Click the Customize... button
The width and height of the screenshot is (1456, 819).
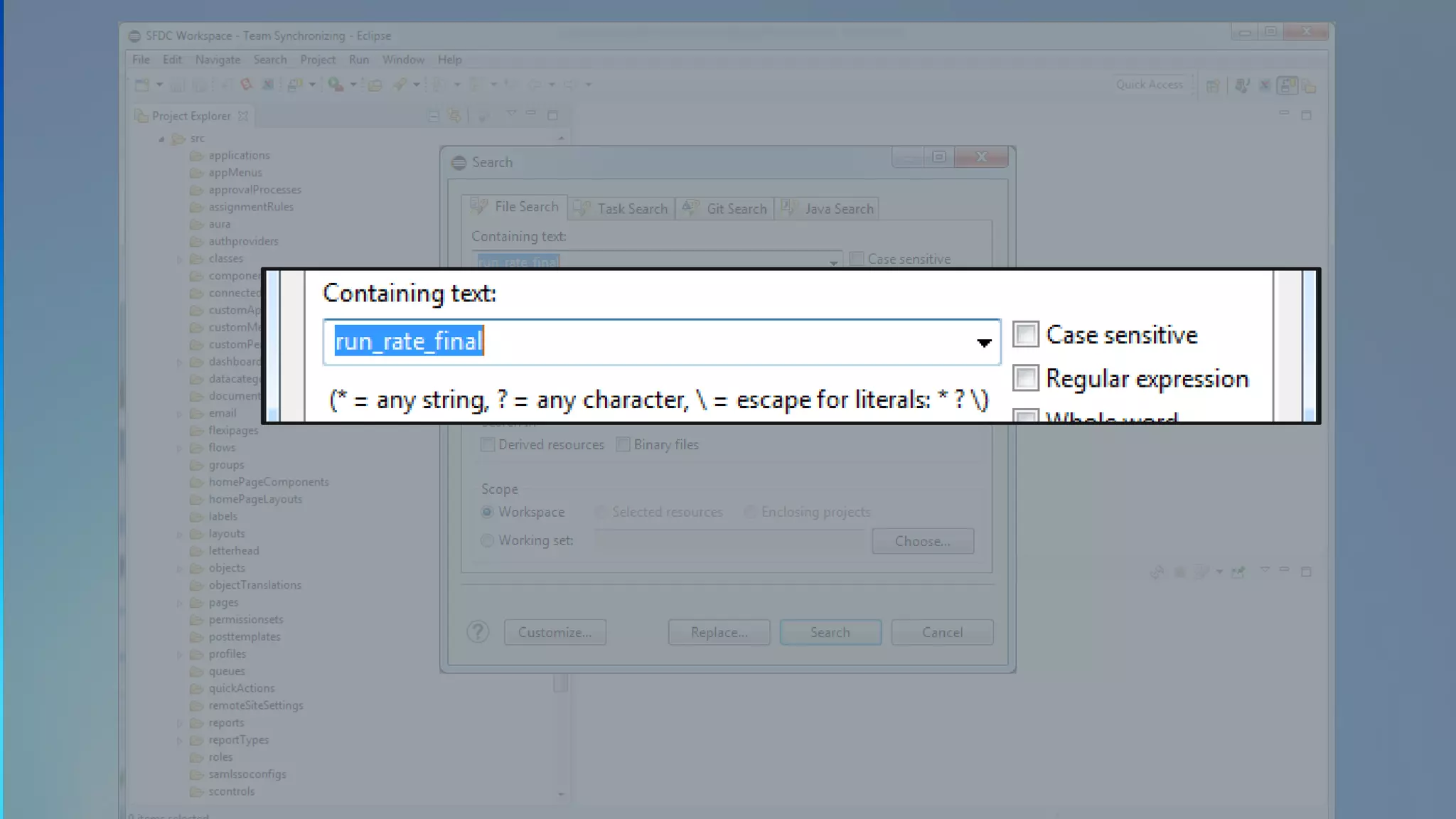[x=555, y=633]
